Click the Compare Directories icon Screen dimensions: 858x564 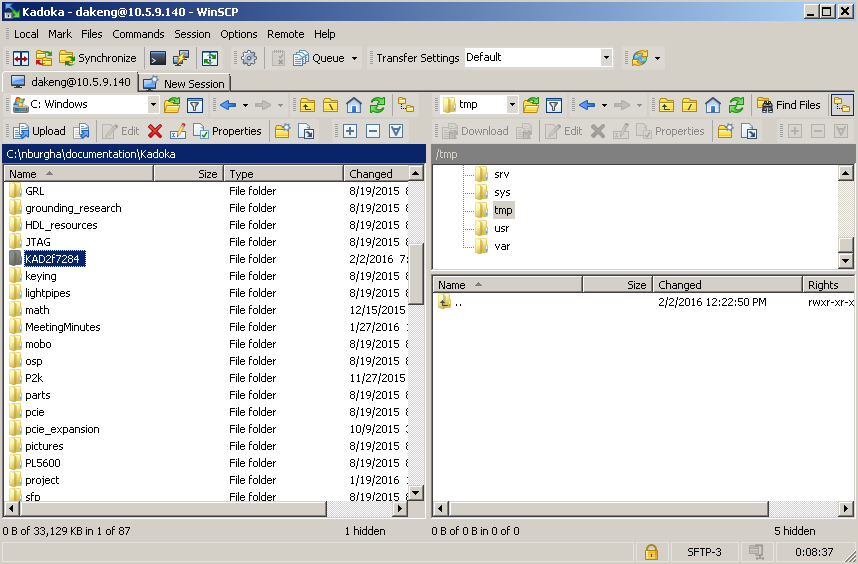click(x=21, y=58)
